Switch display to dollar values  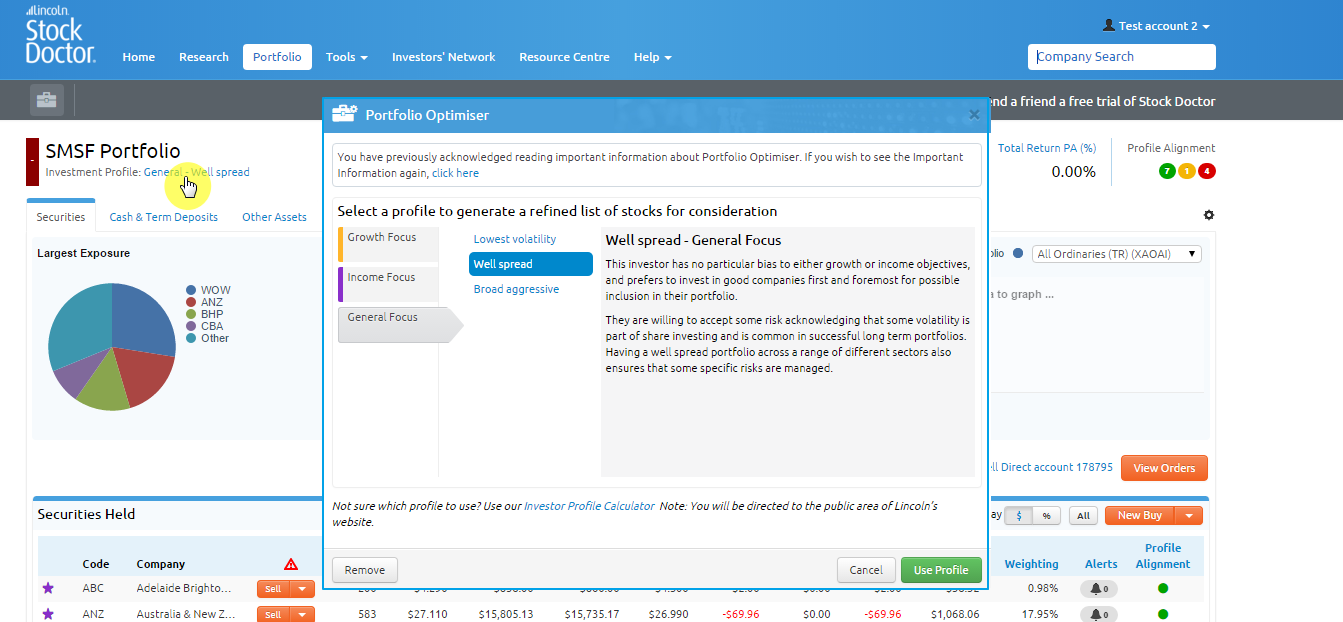pyautogui.click(x=1019, y=516)
